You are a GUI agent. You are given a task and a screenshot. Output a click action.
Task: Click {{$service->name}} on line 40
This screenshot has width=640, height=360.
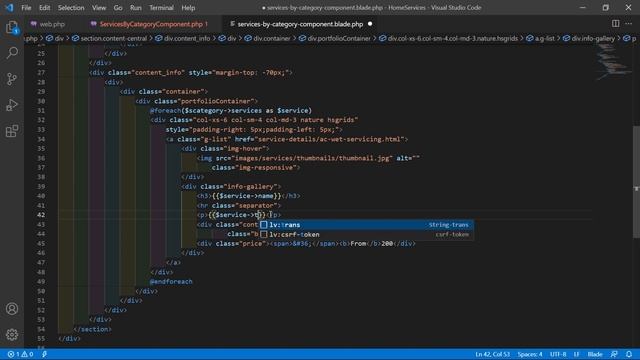coord(247,196)
